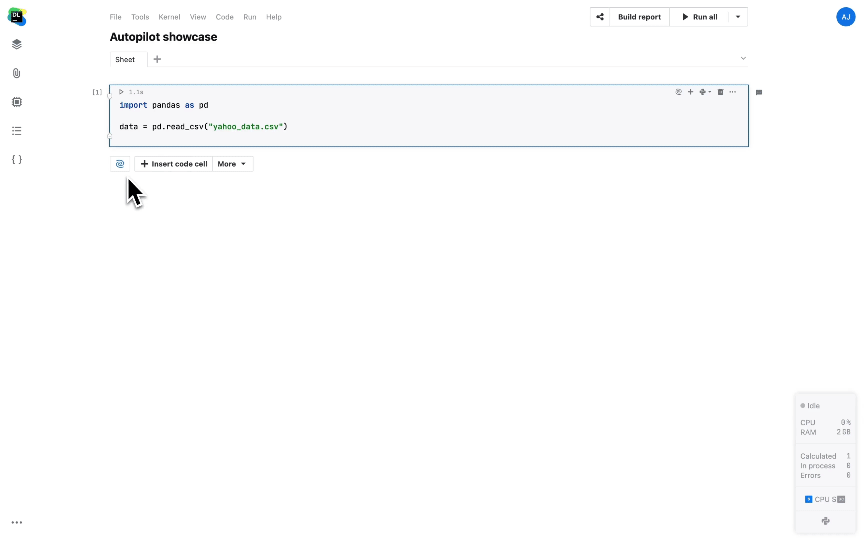Add a new sheet with plus tab
Image resolution: width=864 pixels, height=540 pixels.
tap(157, 59)
